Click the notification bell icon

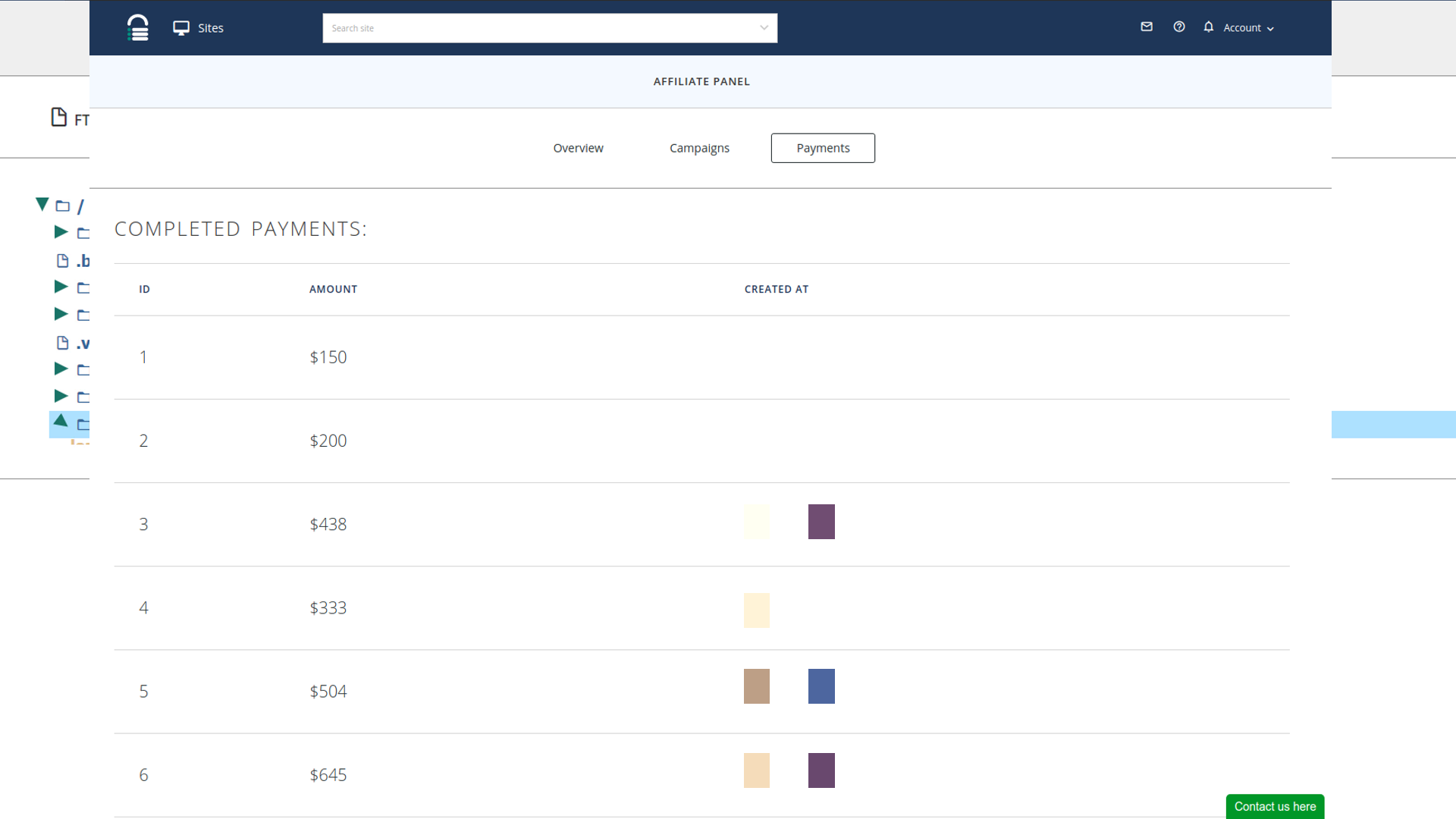[x=1209, y=27]
